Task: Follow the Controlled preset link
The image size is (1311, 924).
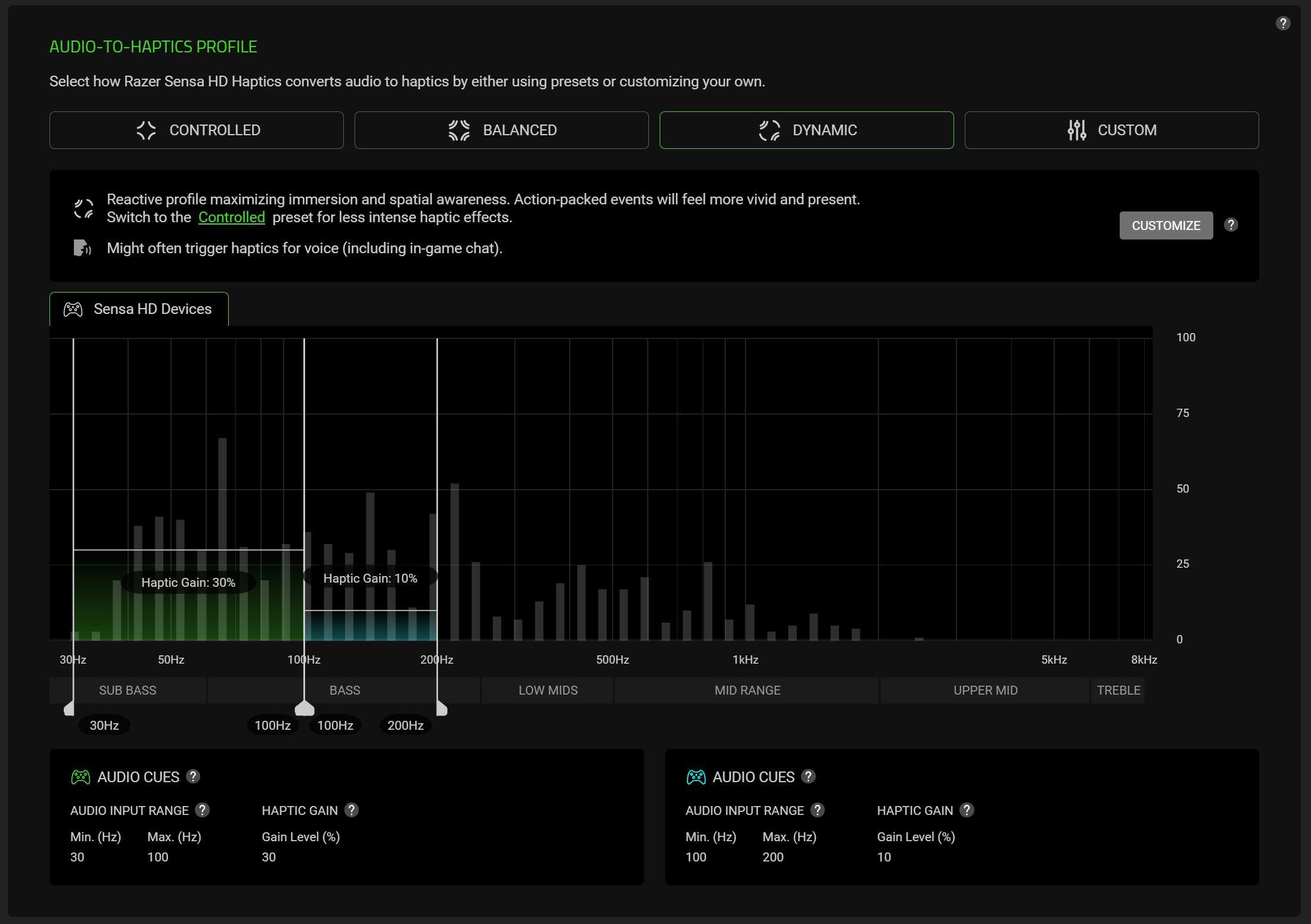Action: [231, 217]
